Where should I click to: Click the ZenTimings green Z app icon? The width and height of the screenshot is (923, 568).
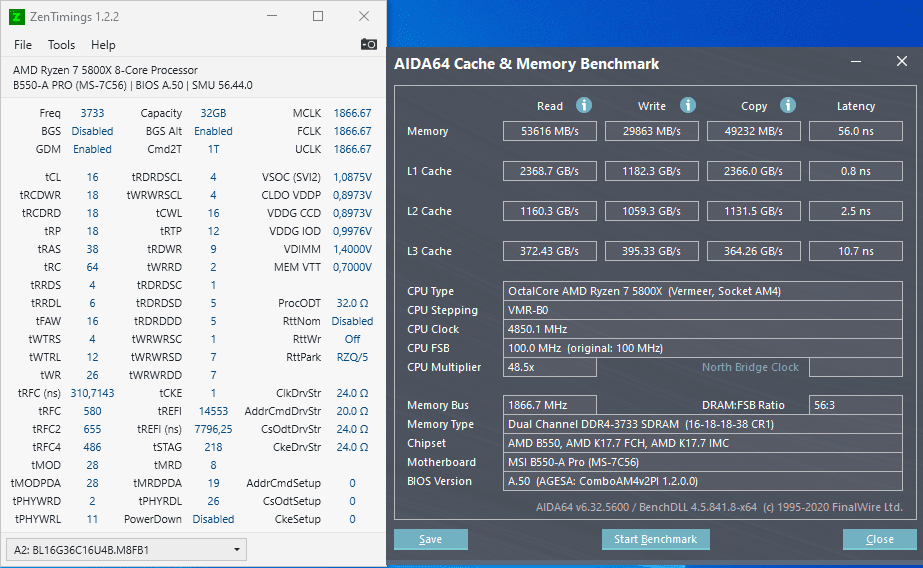(x=16, y=16)
